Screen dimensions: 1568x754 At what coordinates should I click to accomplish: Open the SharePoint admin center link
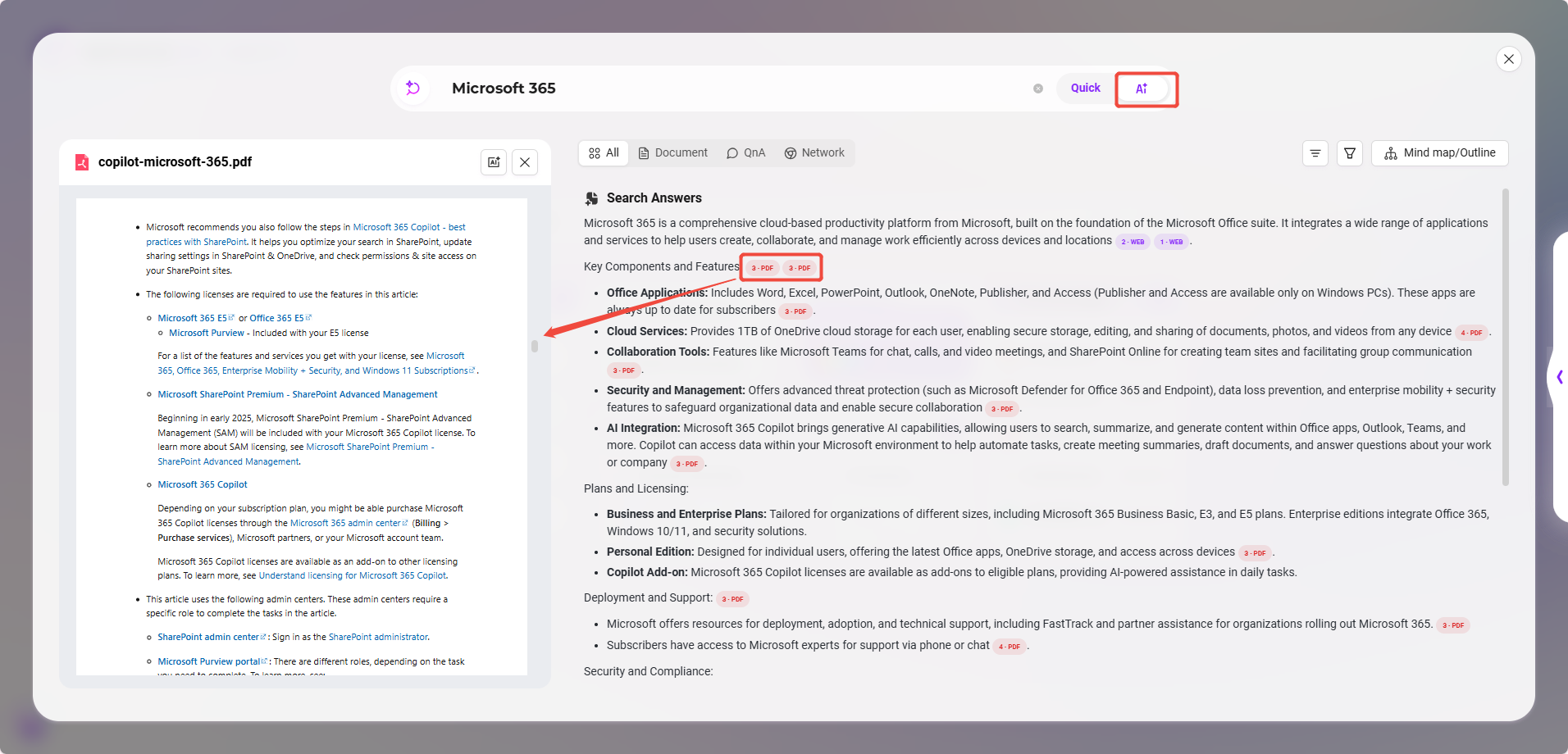pos(212,637)
